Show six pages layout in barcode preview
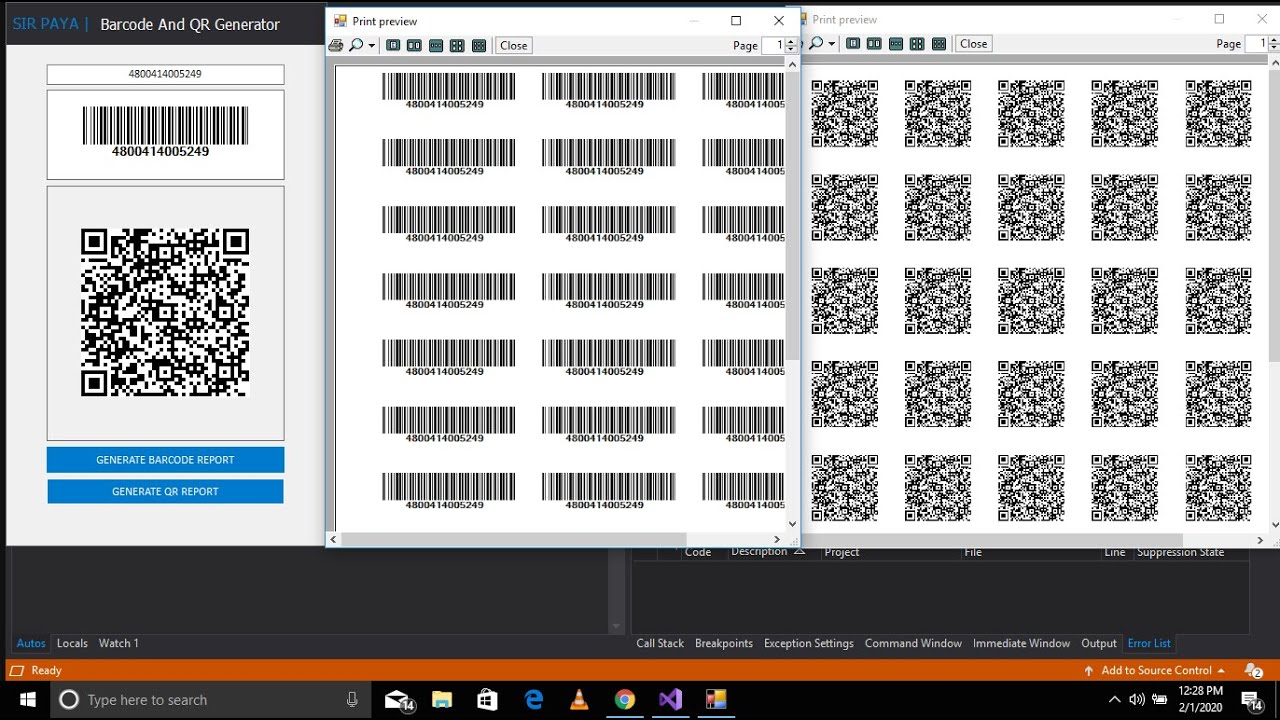1280x720 pixels. click(479, 45)
